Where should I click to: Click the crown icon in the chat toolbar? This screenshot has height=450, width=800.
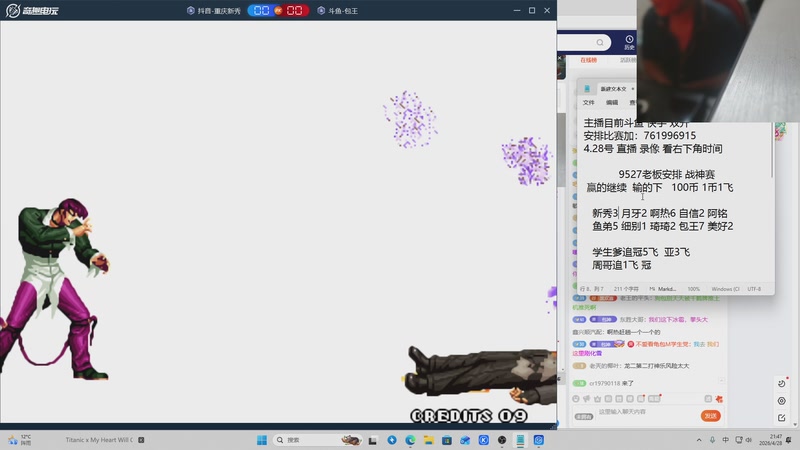tap(597, 398)
